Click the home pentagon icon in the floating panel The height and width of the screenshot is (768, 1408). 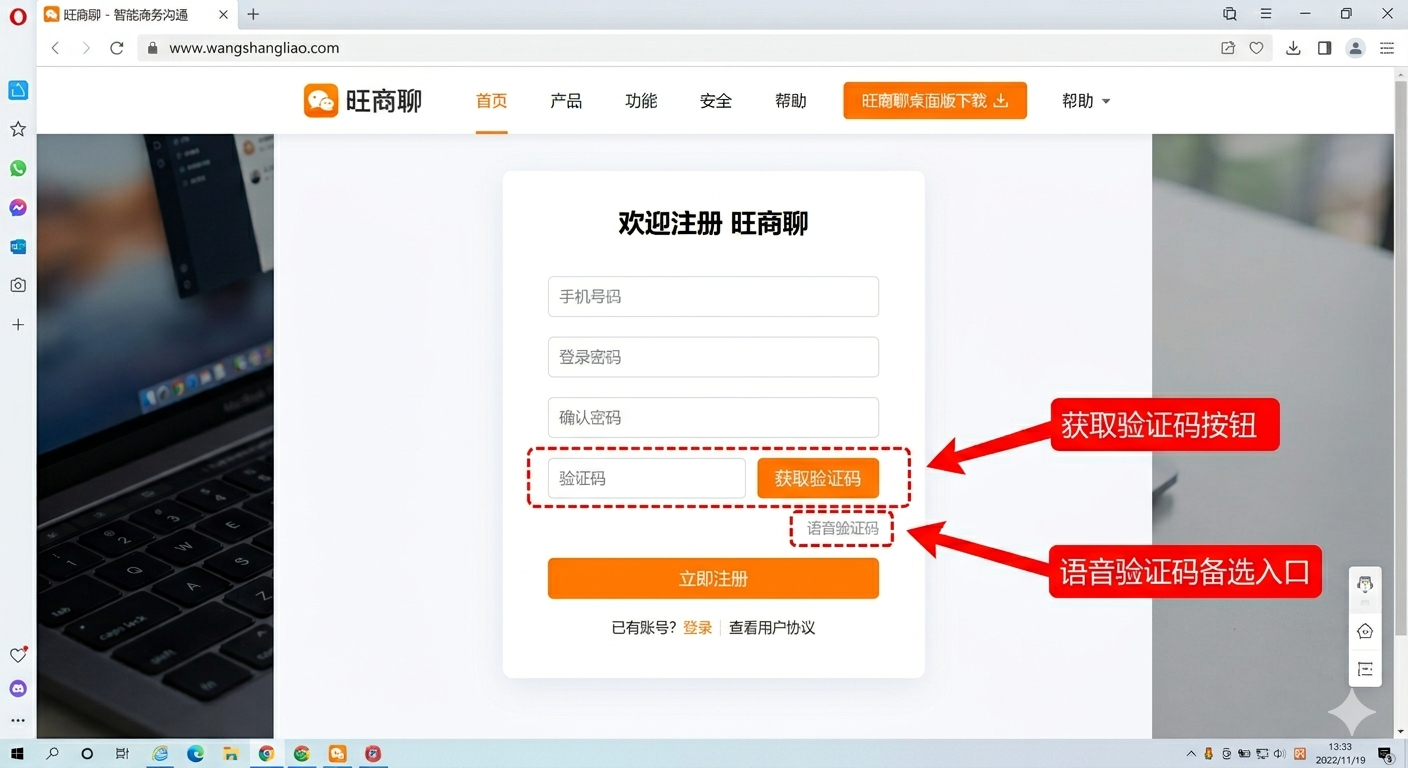1364,631
